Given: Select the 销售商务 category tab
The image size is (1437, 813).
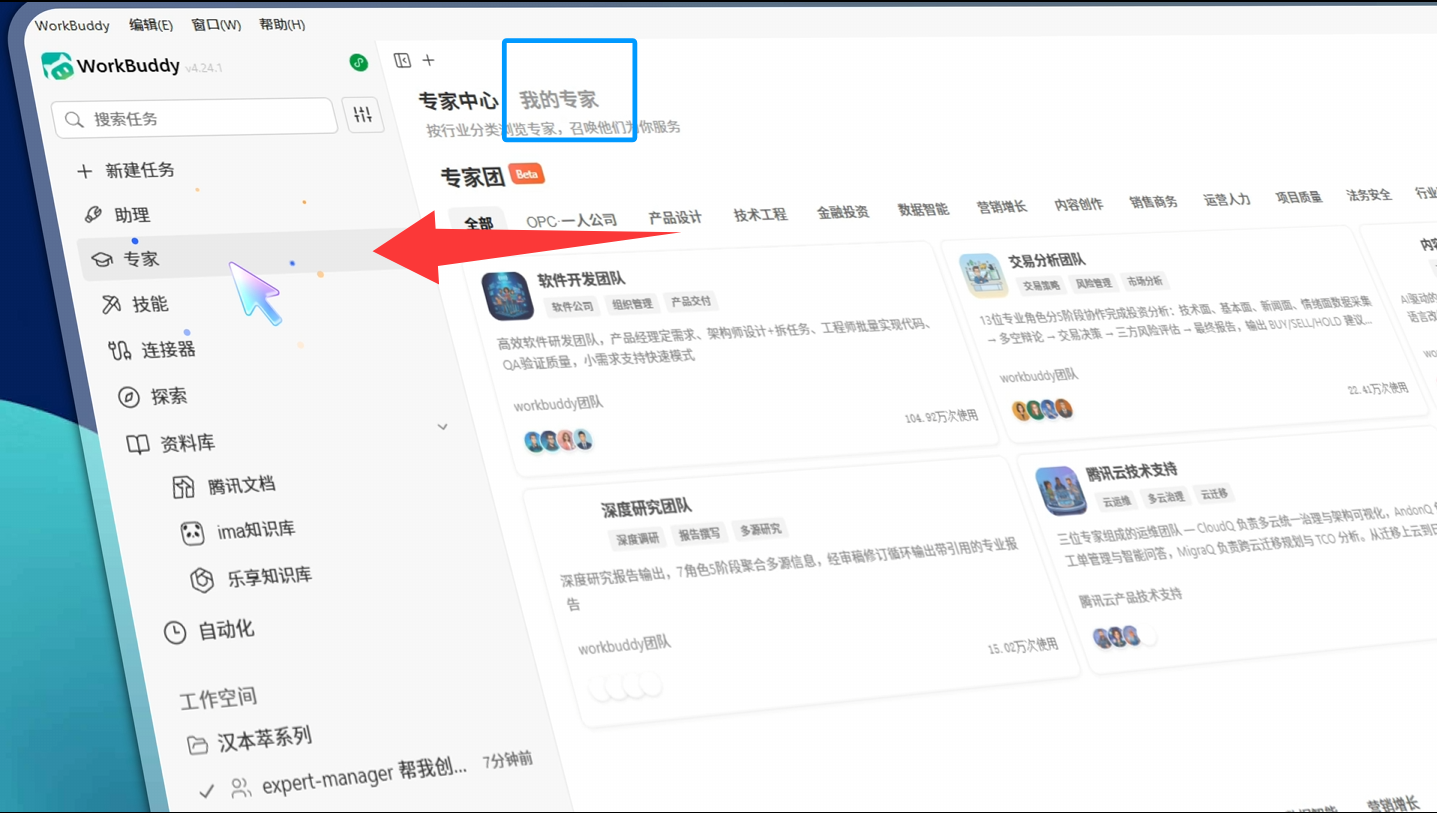Looking at the screenshot, I should 1153,201.
